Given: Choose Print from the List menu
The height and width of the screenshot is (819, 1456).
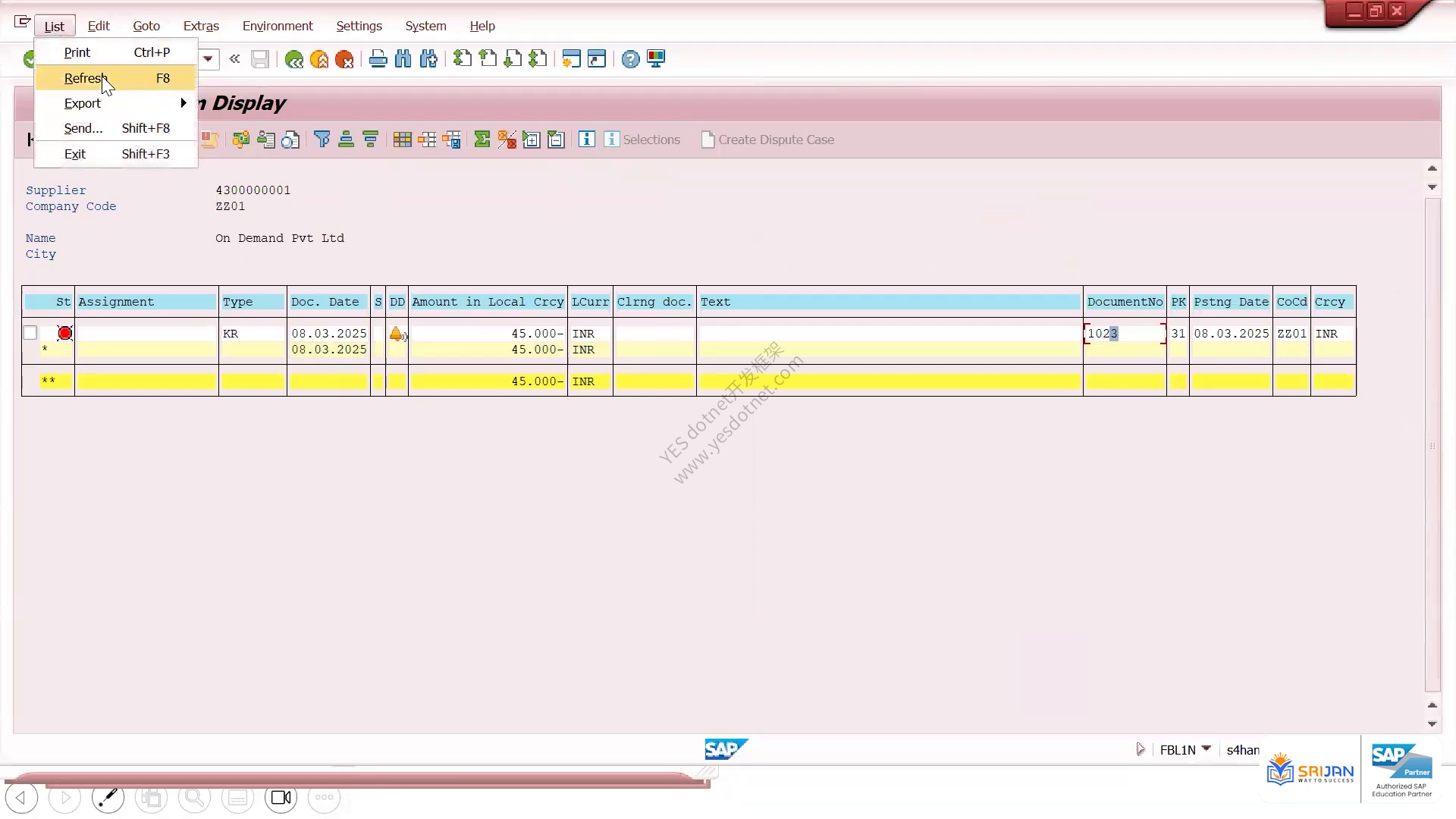Looking at the screenshot, I should pyautogui.click(x=116, y=52).
